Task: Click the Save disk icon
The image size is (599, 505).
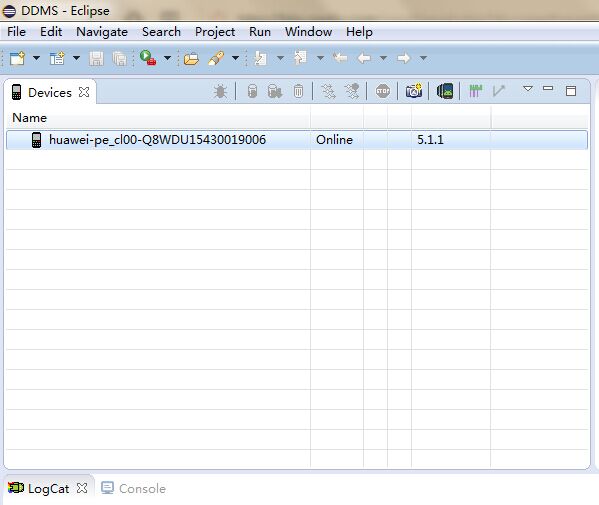Action: point(96,58)
